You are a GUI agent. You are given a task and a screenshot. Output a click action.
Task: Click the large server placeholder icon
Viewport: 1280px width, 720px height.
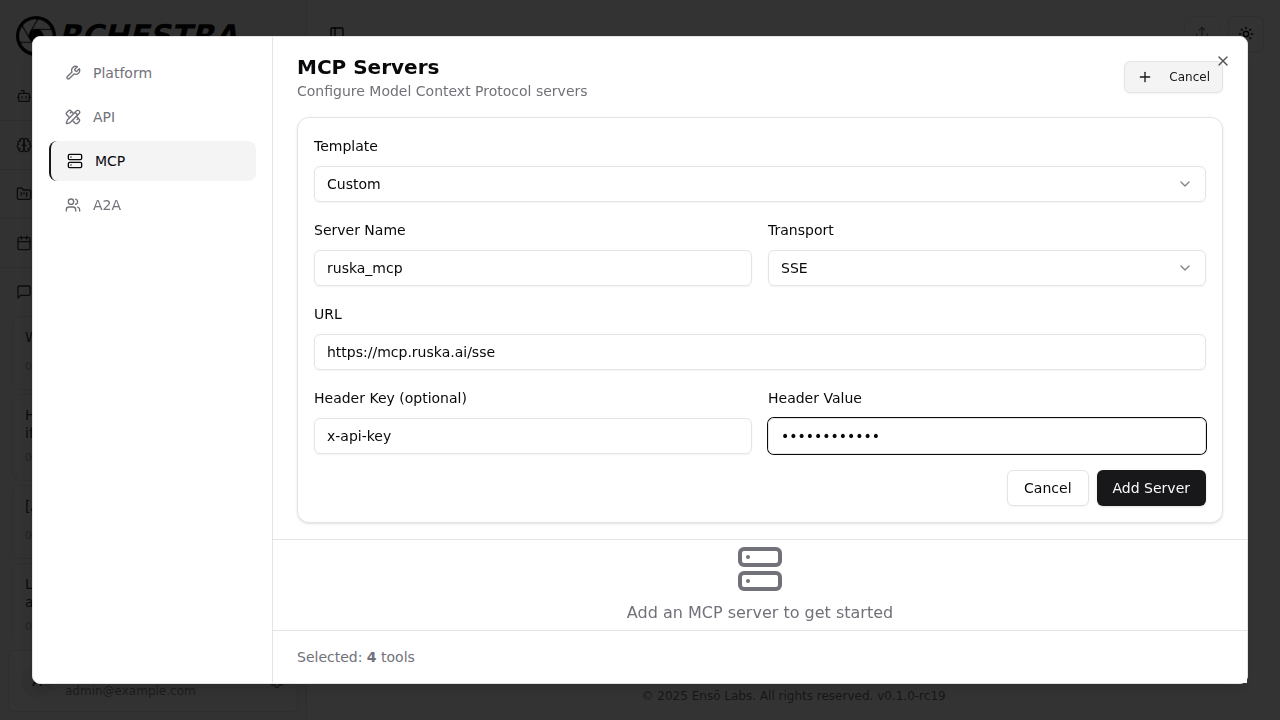tap(760, 569)
